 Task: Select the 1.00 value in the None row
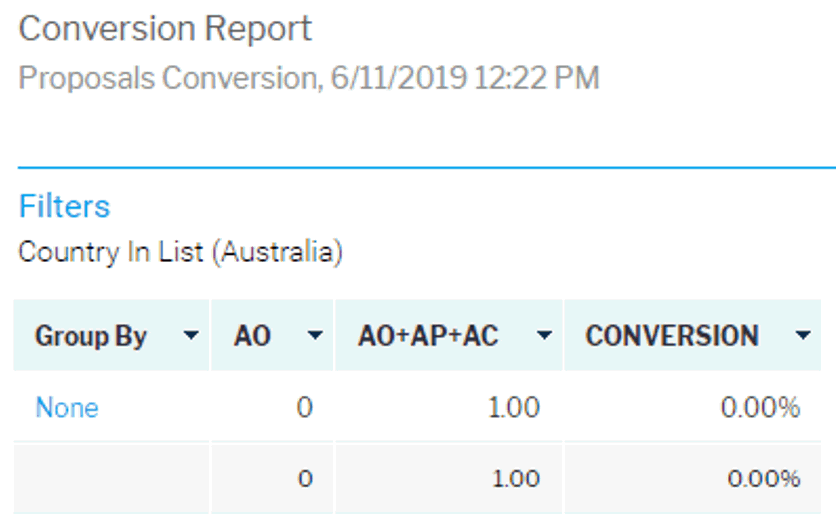point(516,408)
